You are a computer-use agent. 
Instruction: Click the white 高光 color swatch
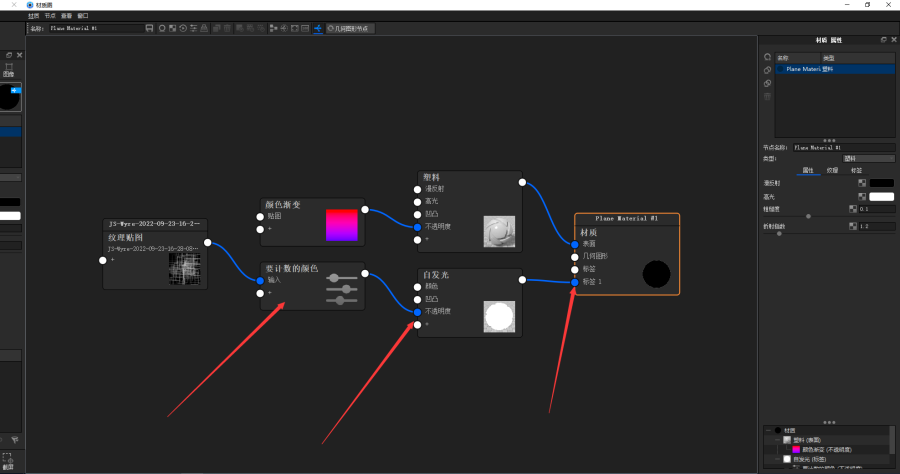pyautogui.click(x=881, y=196)
